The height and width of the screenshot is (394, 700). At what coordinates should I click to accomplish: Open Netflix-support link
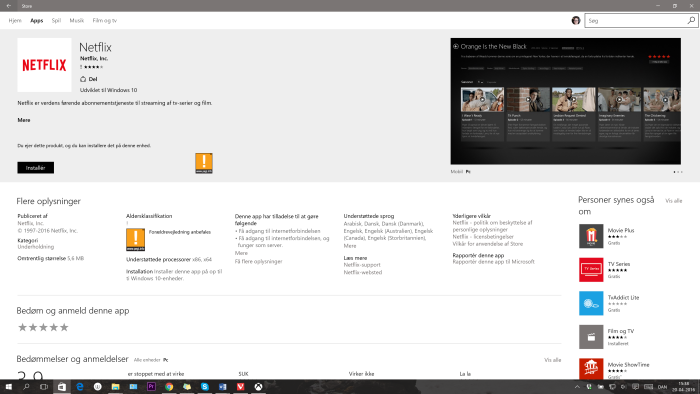pyautogui.click(x=362, y=265)
